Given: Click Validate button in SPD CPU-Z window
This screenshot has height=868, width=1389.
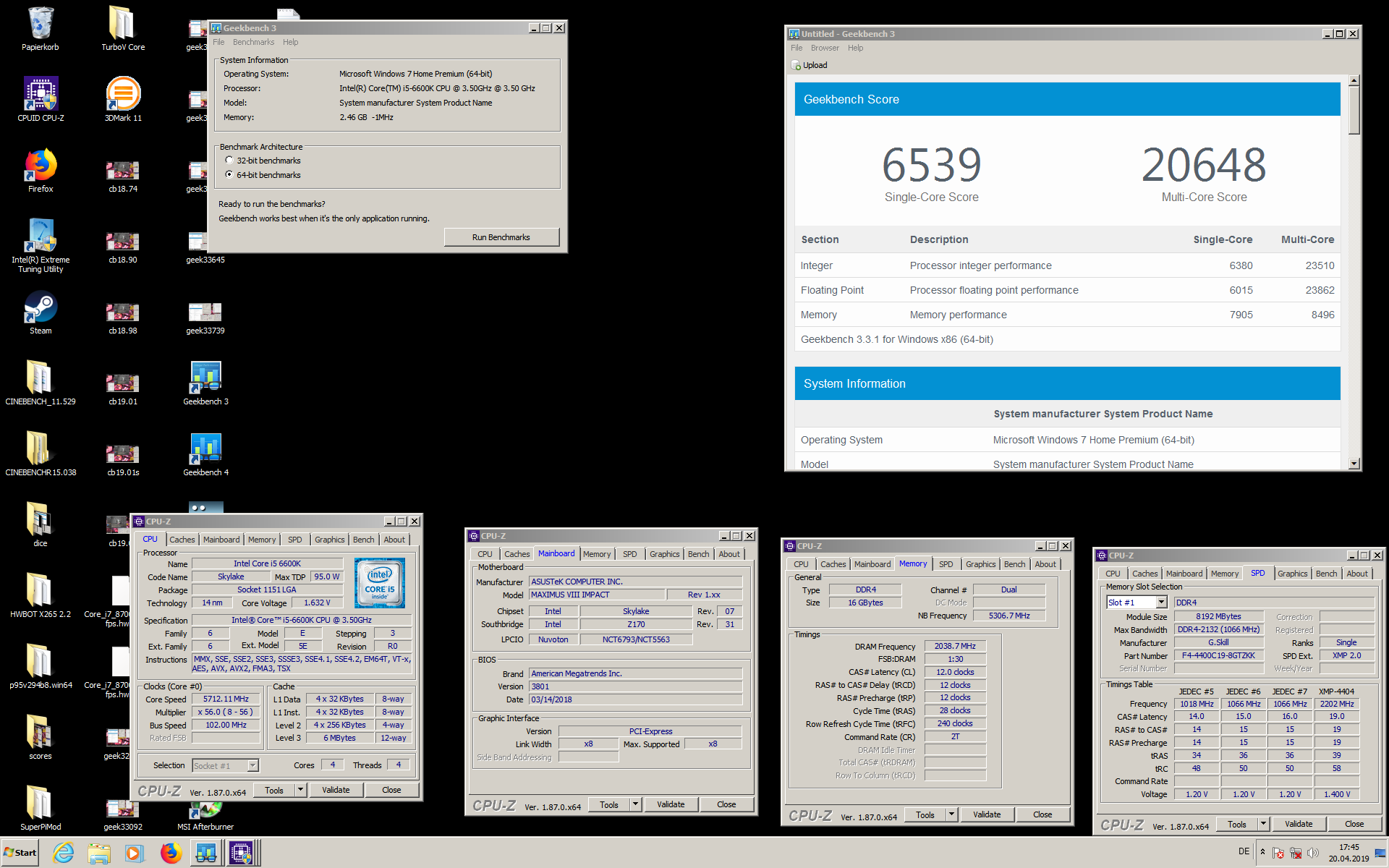Looking at the screenshot, I should 1299,824.
